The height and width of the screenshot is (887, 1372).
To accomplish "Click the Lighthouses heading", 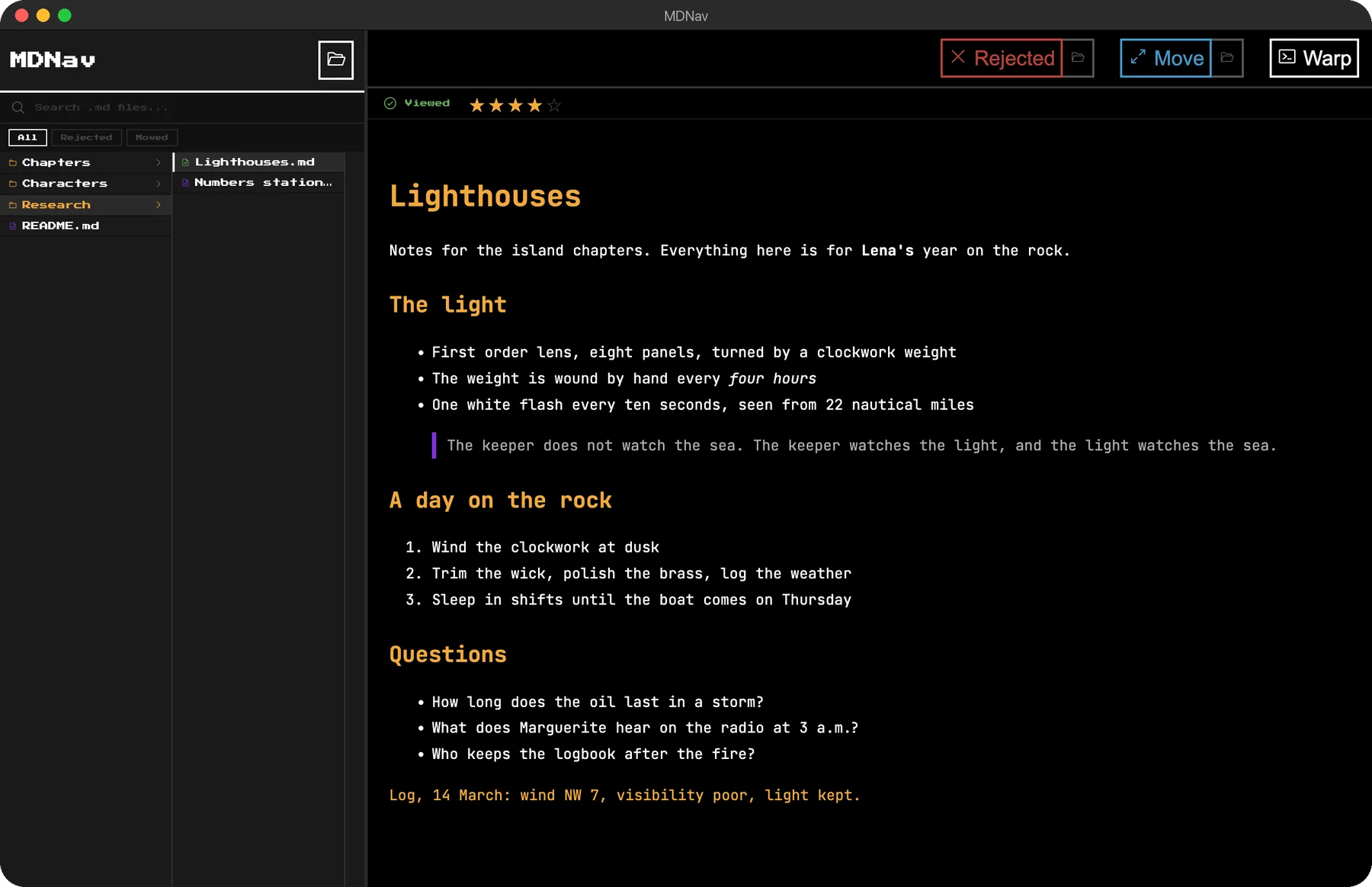I will click(x=485, y=197).
